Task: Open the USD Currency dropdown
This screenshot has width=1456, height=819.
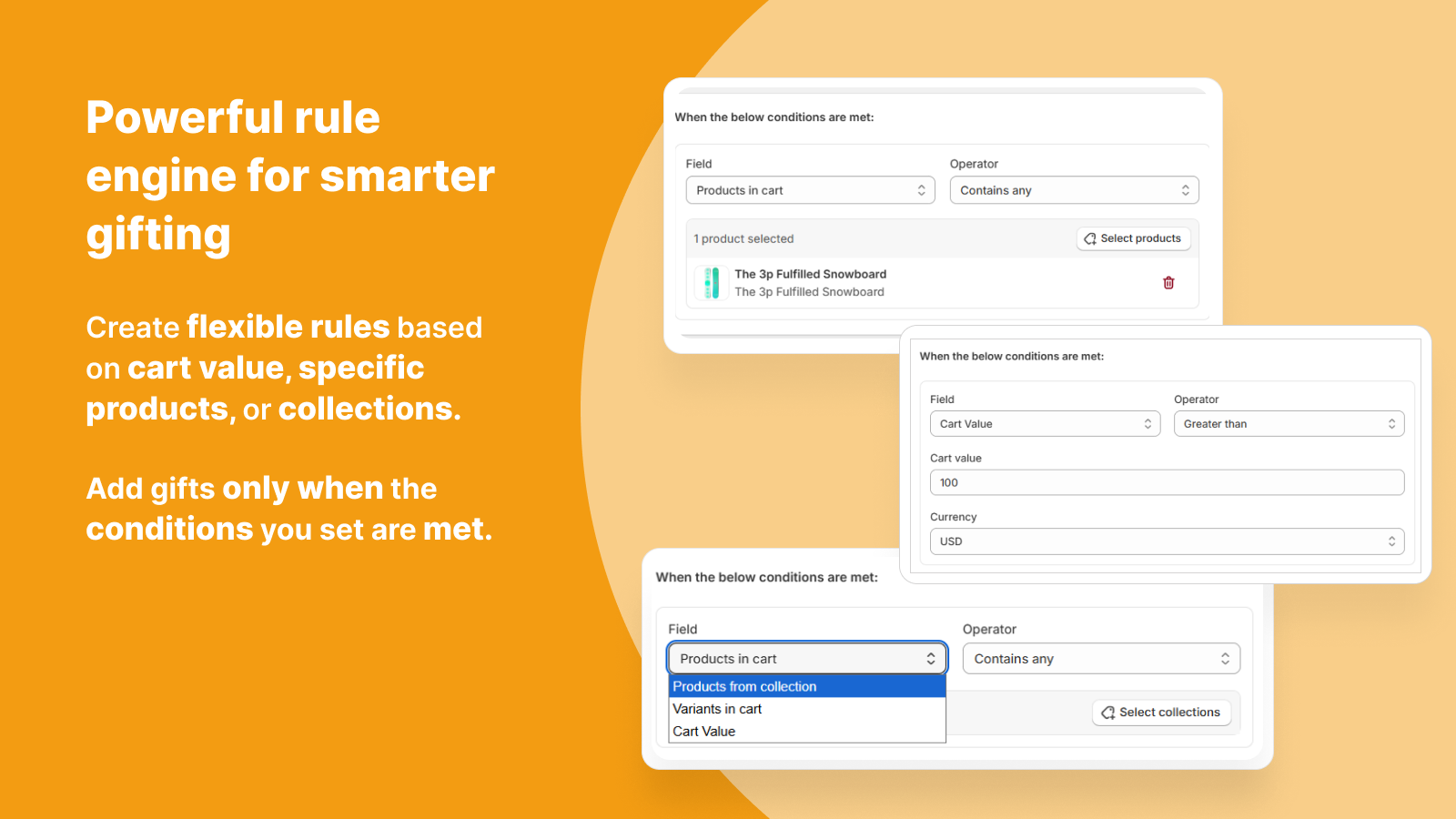Action: click(1167, 541)
